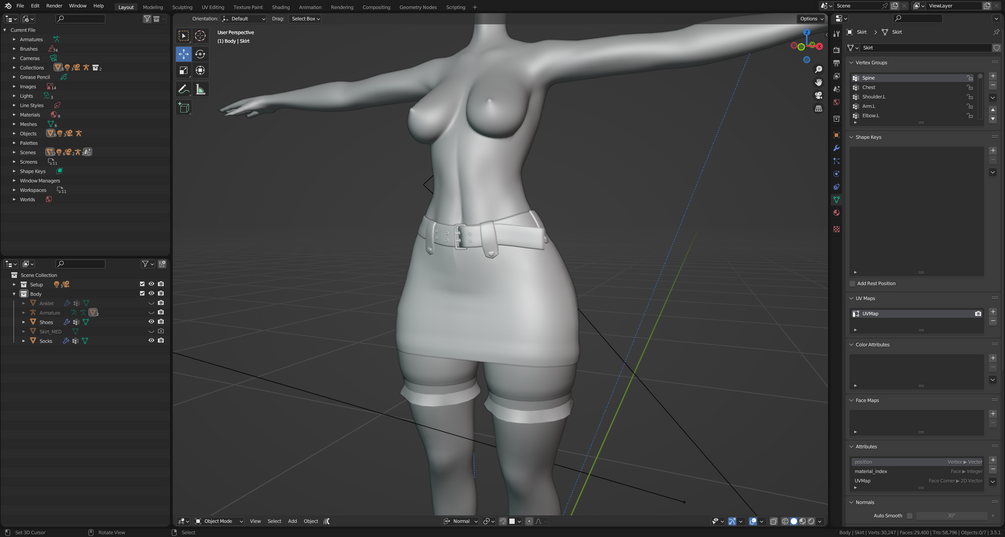Open the Orientation Default dropdown
Screen dimensions: 1005x537
(244, 19)
